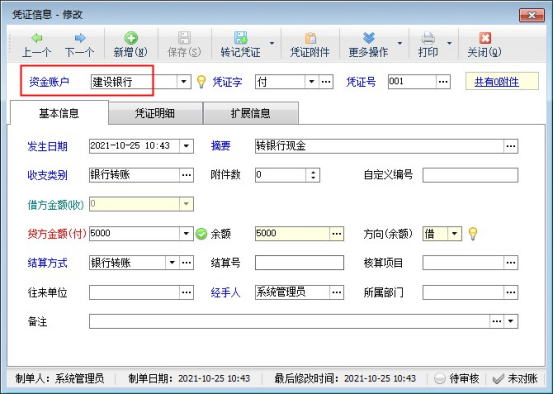
Task: Click the green 新增 add icon
Action: [x=131, y=38]
